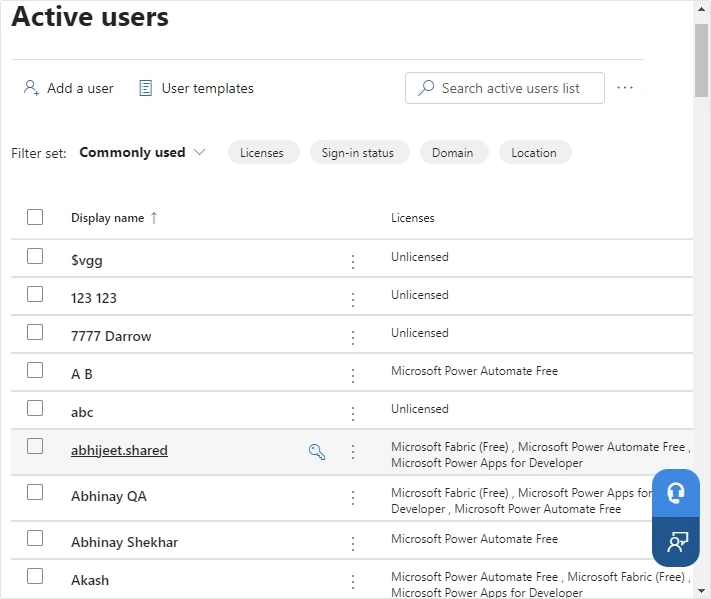Image resolution: width=711 pixels, height=599 pixels.
Task: Click the $vgg display name
Action: pos(87,260)
